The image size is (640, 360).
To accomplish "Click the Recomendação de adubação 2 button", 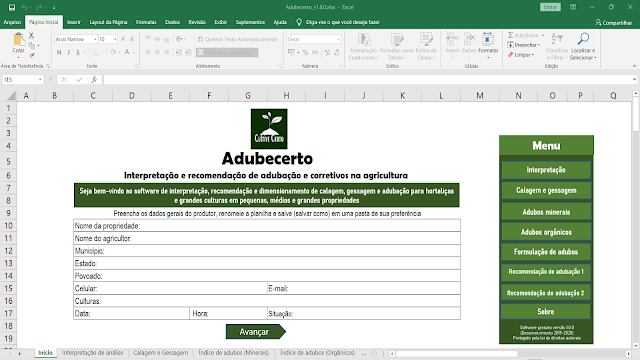I will click(x=546, y=293).
